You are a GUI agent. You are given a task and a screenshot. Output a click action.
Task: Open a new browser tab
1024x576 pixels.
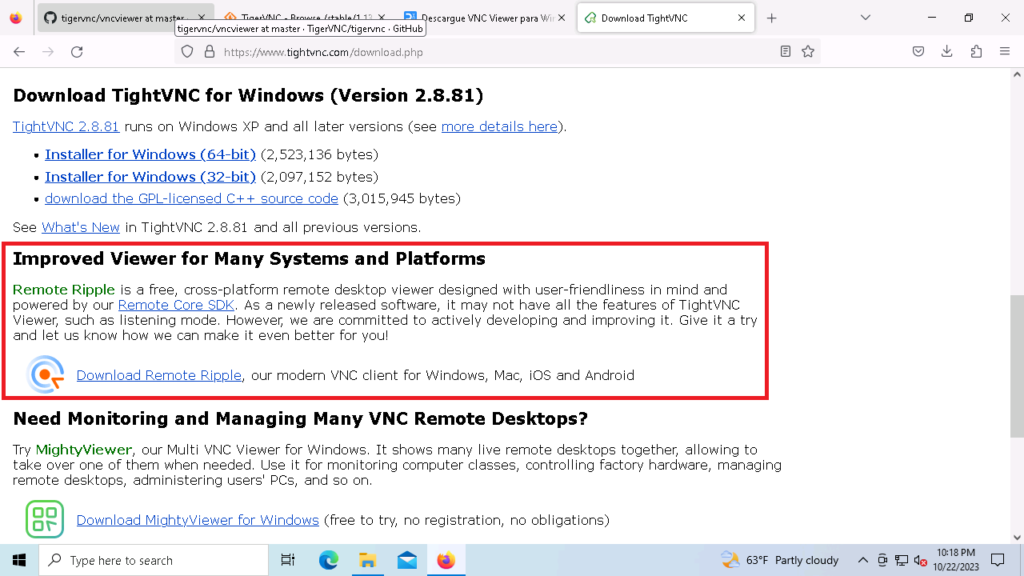click(772, 18)
